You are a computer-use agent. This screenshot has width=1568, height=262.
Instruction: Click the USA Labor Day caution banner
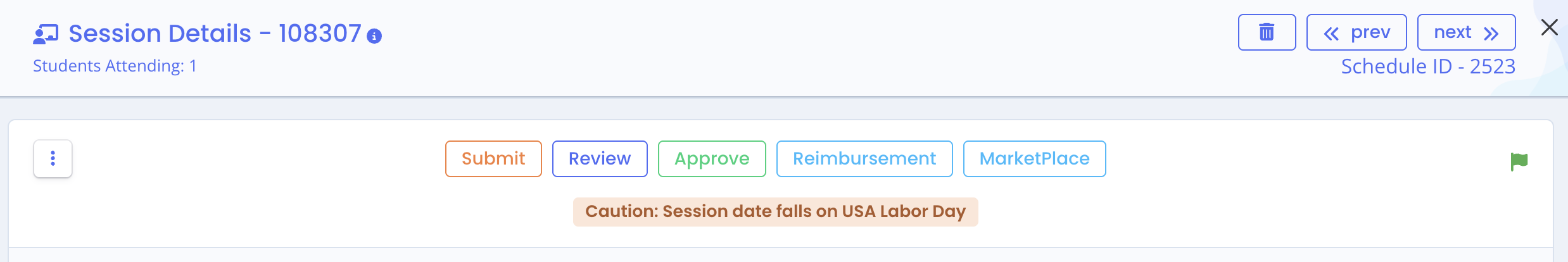click(x=775, y=211)
